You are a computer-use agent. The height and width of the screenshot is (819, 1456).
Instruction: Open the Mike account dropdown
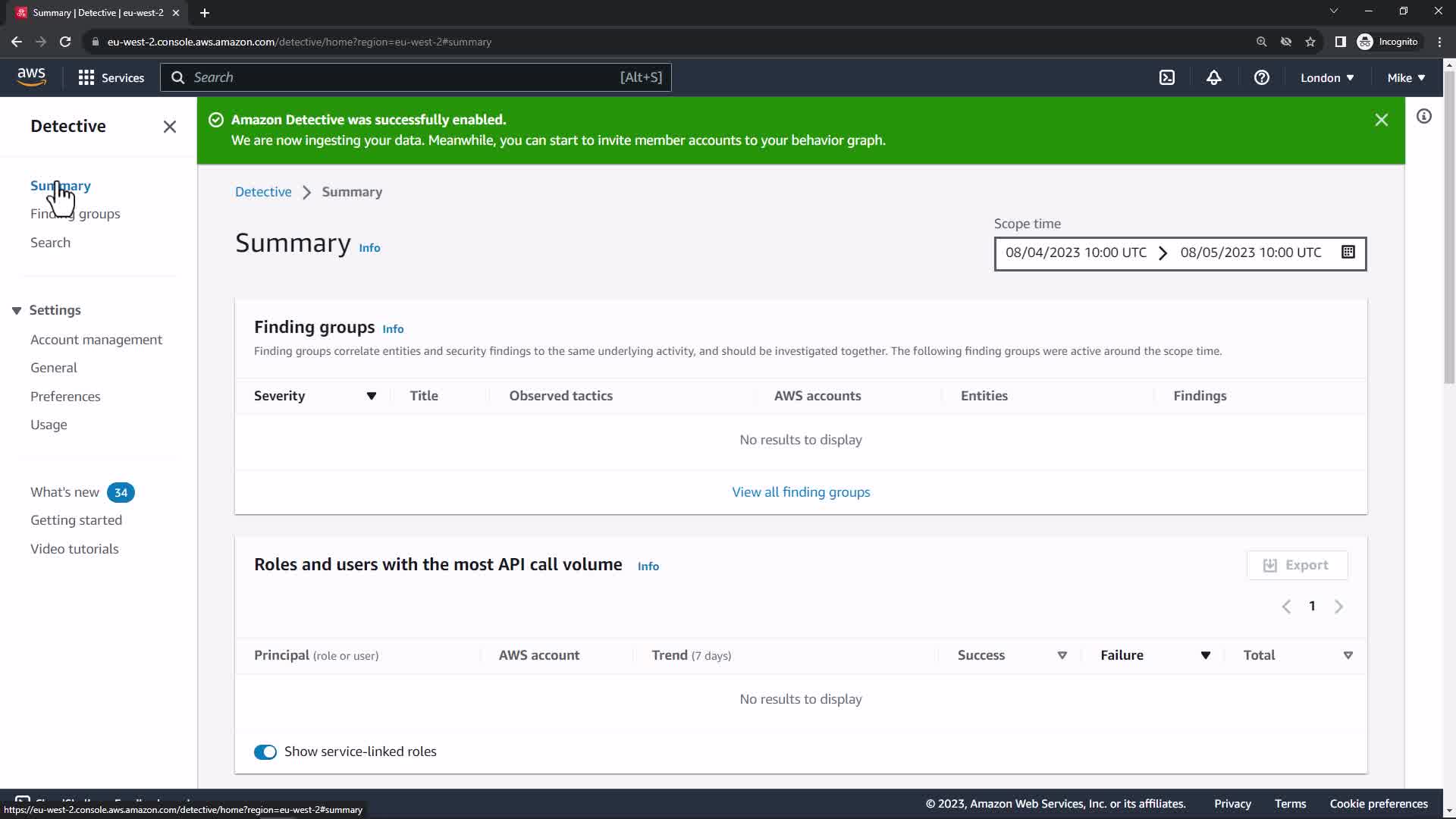(1406, 78)
